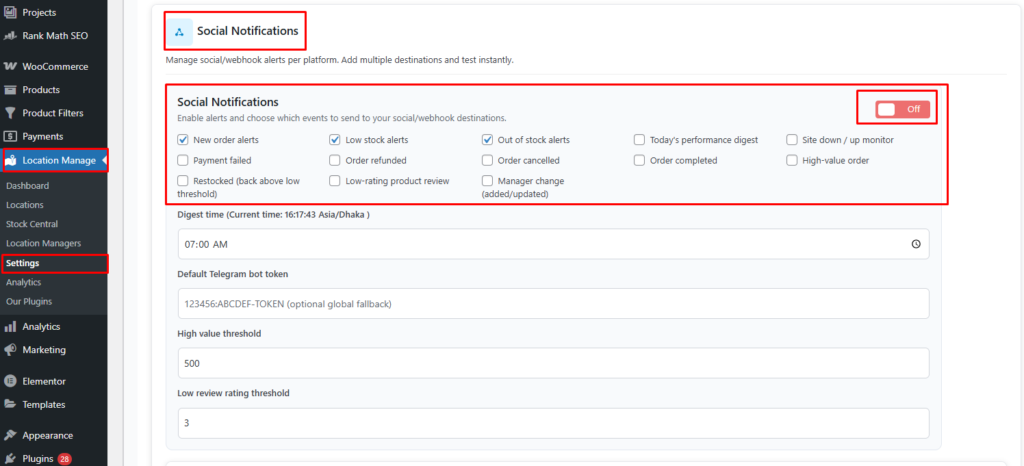The width and height of the screenshot is (1024, 466).
Task: Tick the High-value order checkbox
Action: [x=792, y=160]
